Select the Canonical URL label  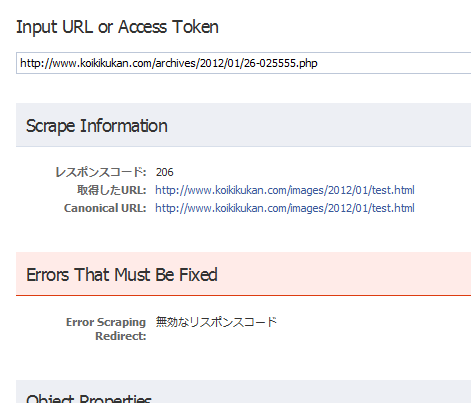105,208
